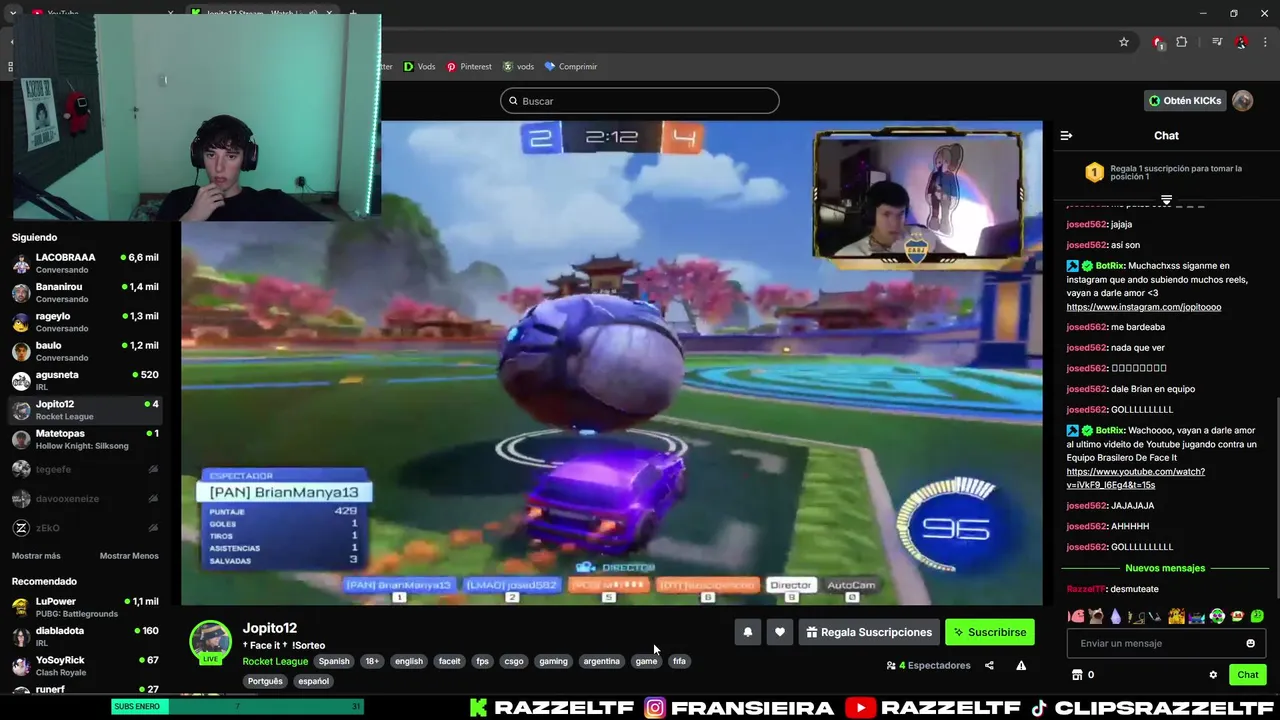The width and height of the screenshot is (1280, 720).
Task: Insert the green headphones emote
Action: coord(1217,617)
